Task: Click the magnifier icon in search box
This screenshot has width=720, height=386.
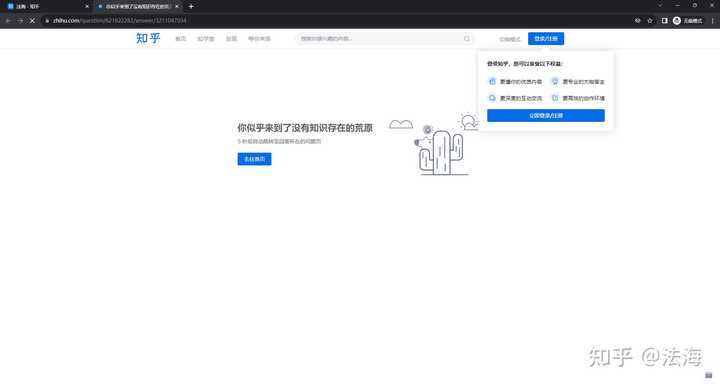Action: pyautogui.click(x=467, y=39)
